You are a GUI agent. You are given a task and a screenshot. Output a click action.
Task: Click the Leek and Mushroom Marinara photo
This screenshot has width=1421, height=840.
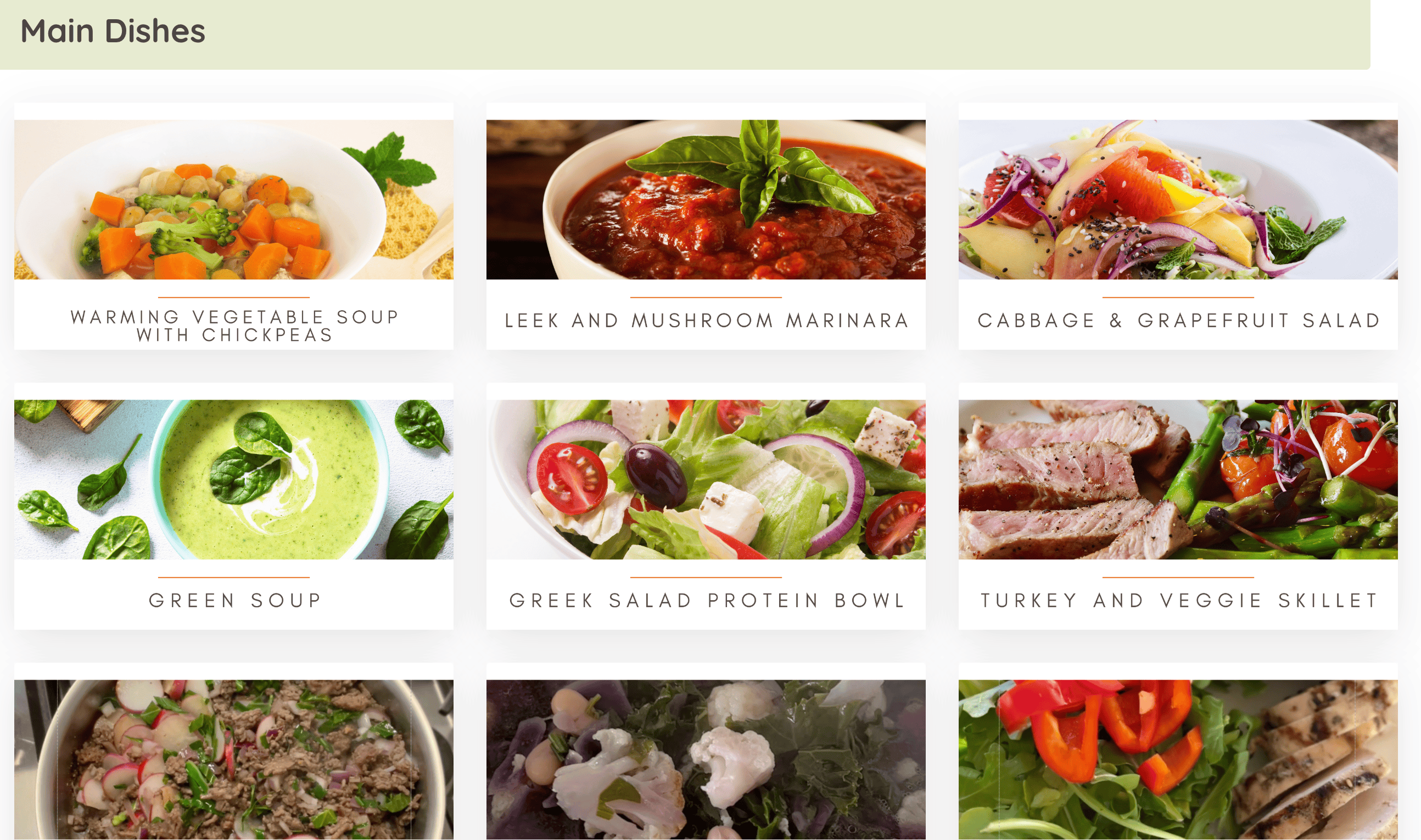706,199
